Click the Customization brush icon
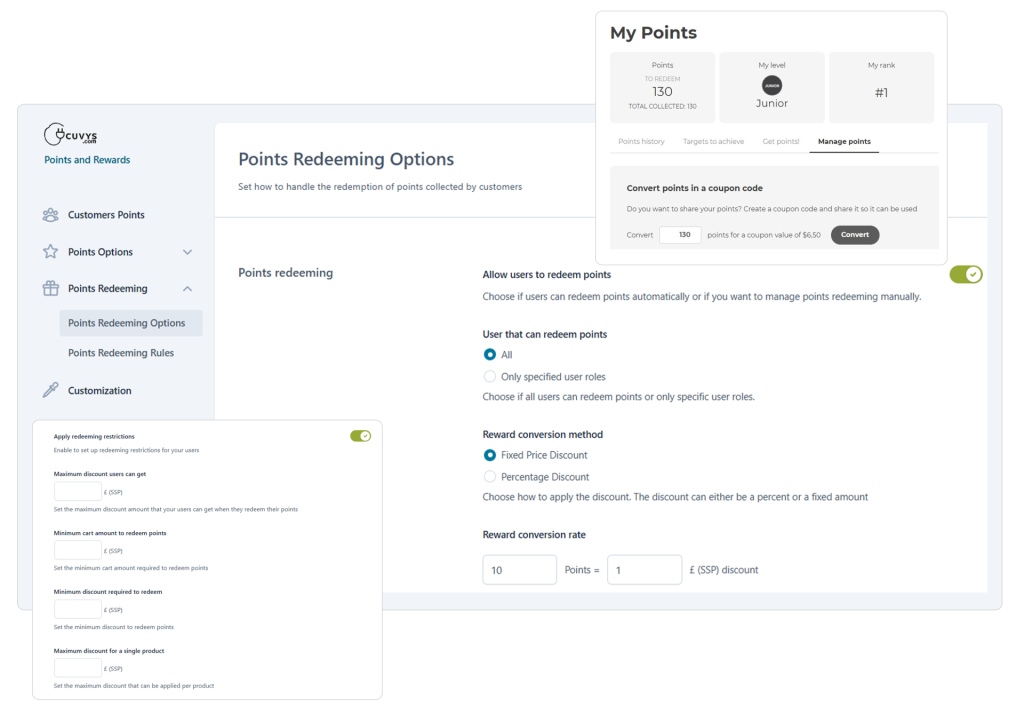The image size is (1024, 707). click(50, 391)
